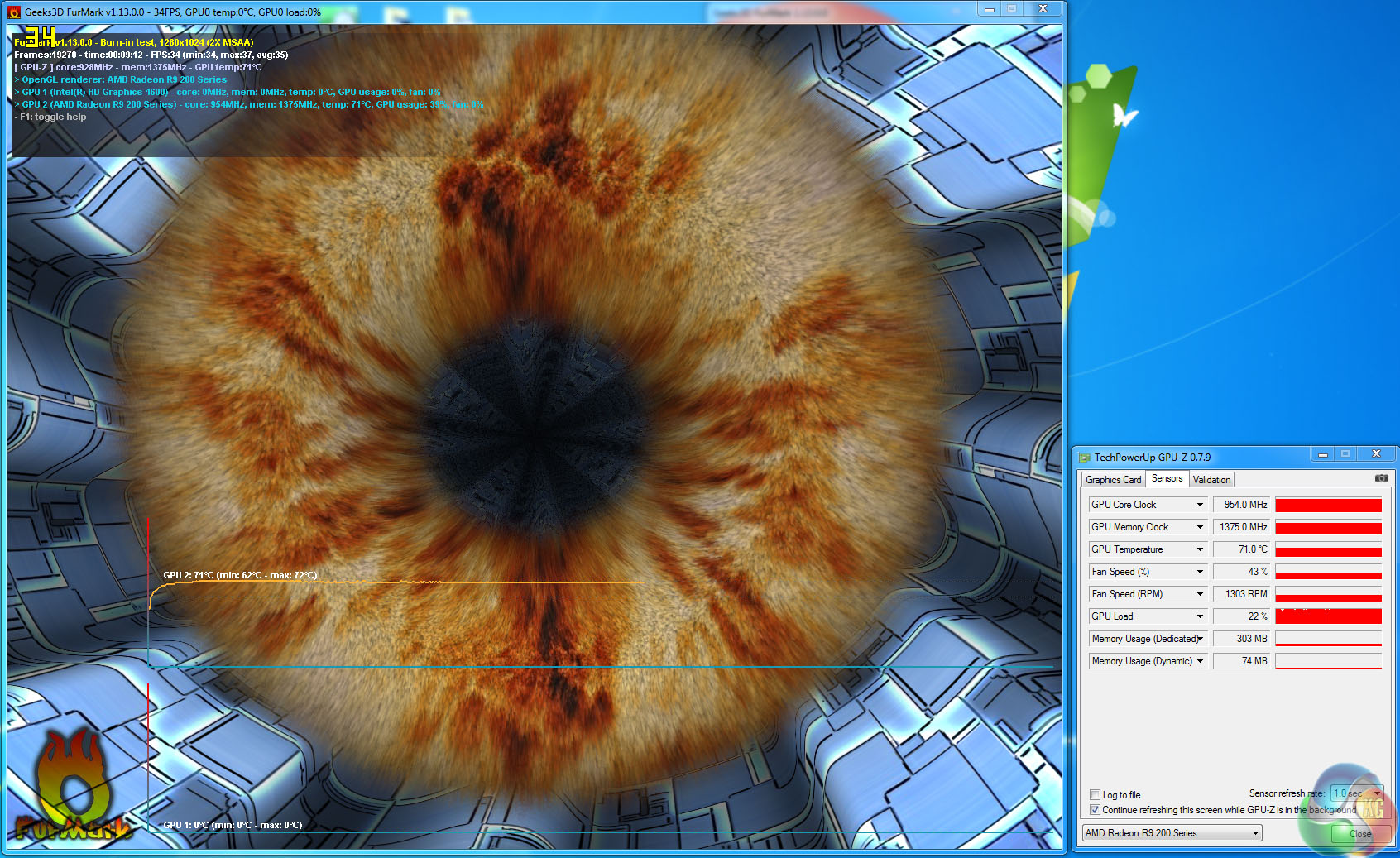Click the Memory Usage (Dedicated) graph
Viewport: 1400px width, 858px height.
coord(1328,639)
